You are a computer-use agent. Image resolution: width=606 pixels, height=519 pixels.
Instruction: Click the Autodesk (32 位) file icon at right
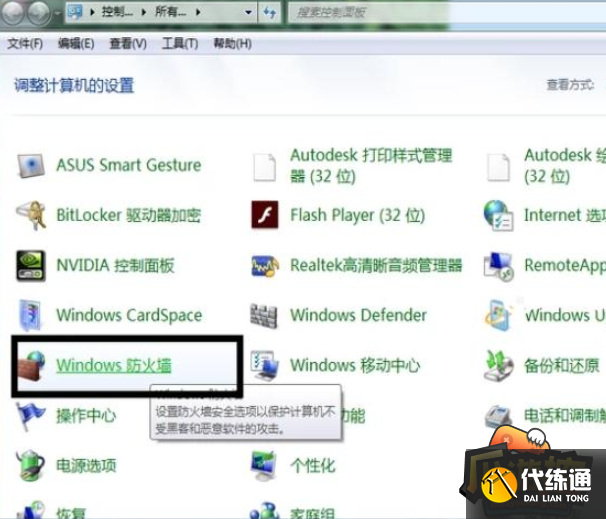(498, 167)
